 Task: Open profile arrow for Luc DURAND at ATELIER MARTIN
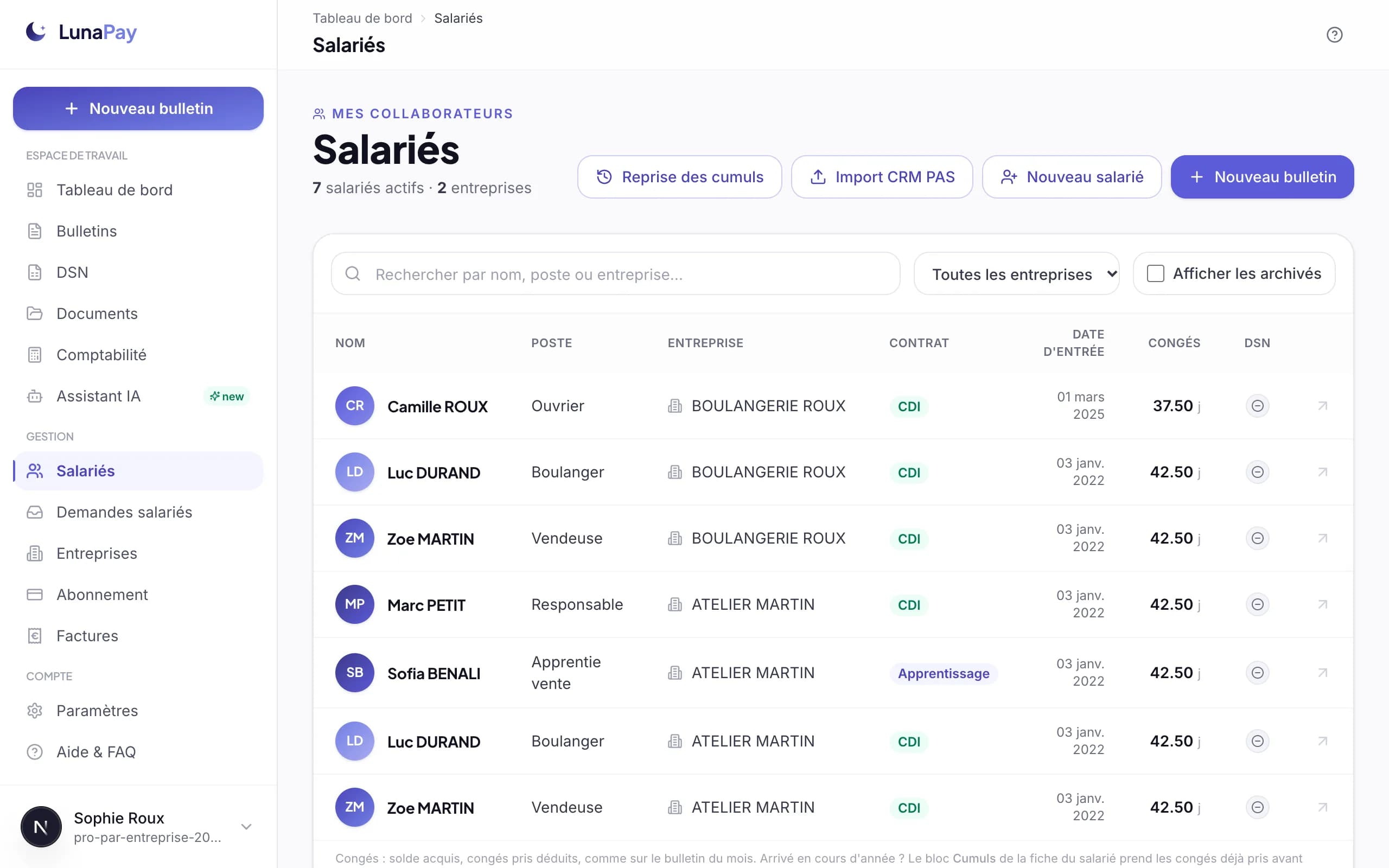click(1322, 741)
